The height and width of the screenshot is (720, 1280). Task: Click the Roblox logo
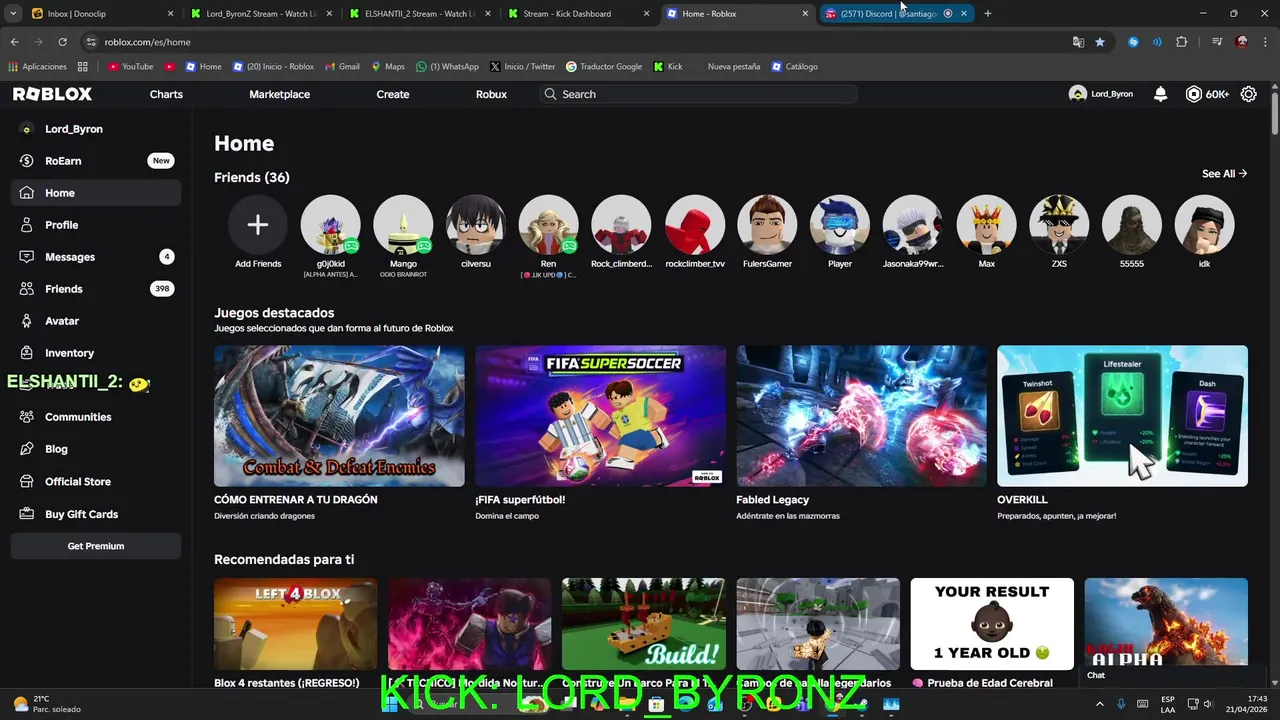52,94
